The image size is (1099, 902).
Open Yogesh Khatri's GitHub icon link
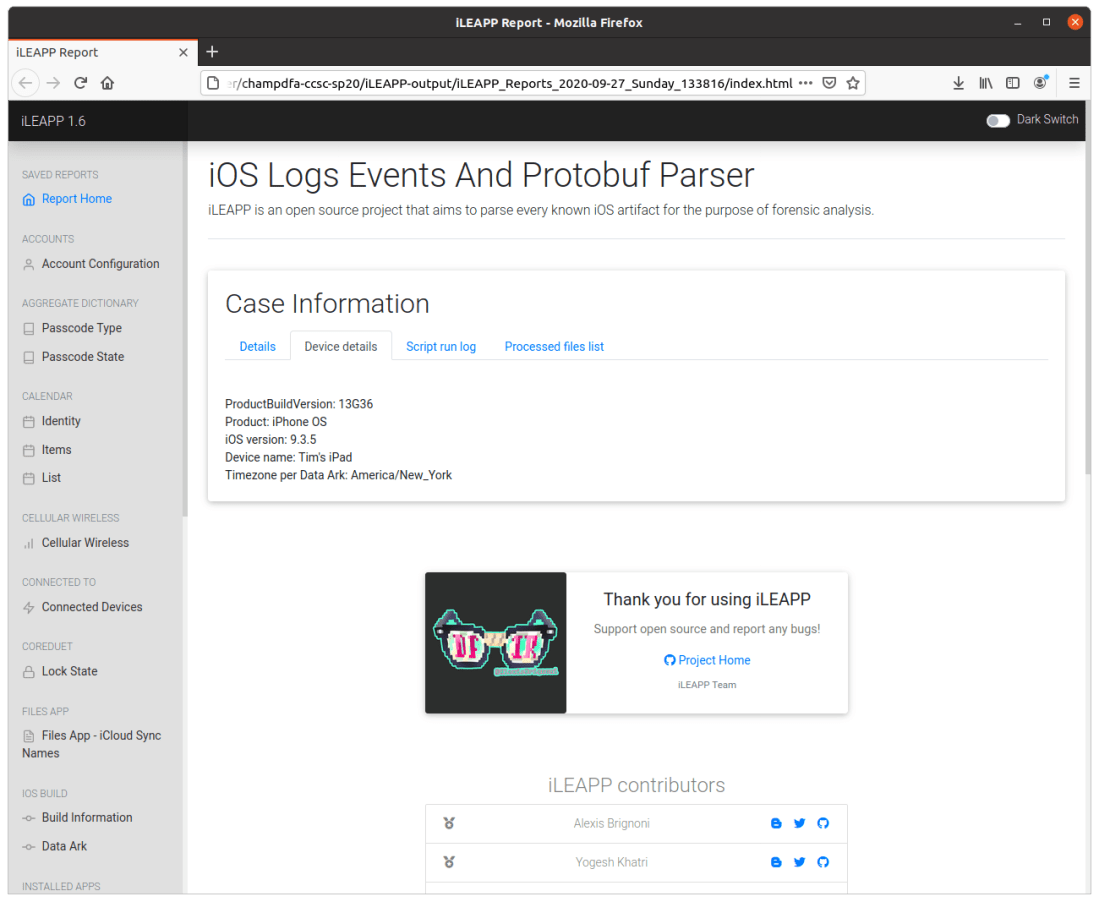click(x=823, y=862)
